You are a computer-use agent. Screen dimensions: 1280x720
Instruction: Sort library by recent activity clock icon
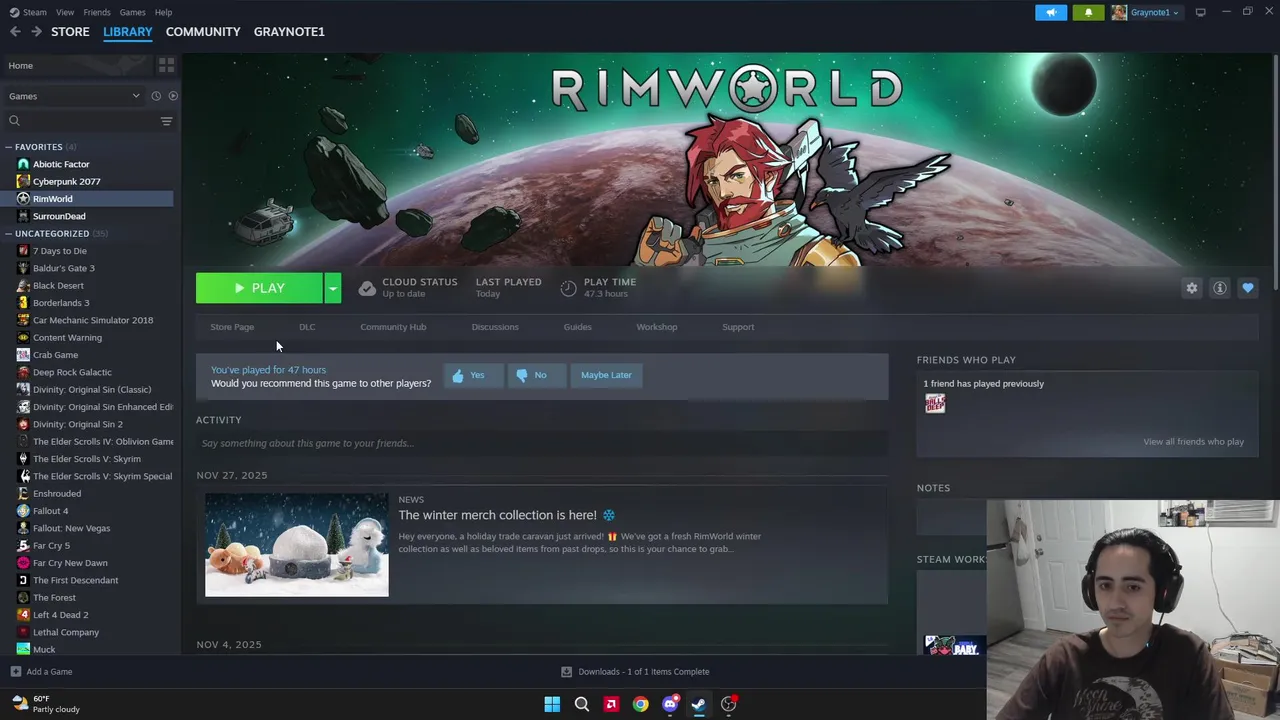156,96
